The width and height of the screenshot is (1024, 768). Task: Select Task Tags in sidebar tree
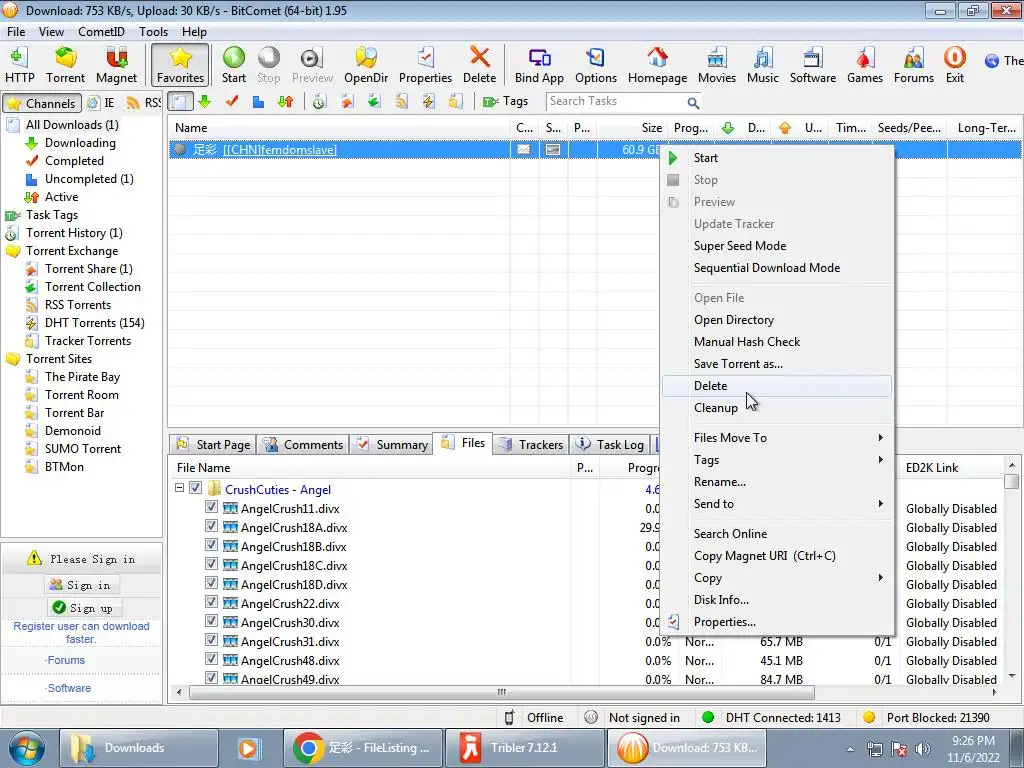pyautogui.click(x=52, y=215)
